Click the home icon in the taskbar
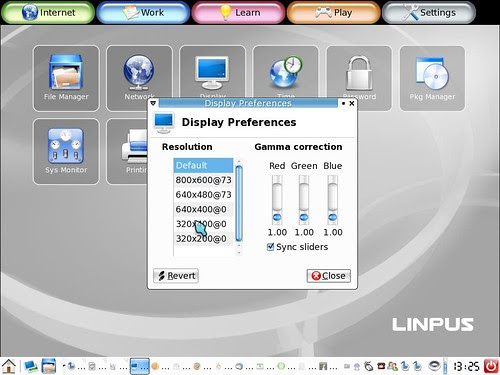This screenshot has width=500, height=375. pyautogui.click(x=9, y=366)
